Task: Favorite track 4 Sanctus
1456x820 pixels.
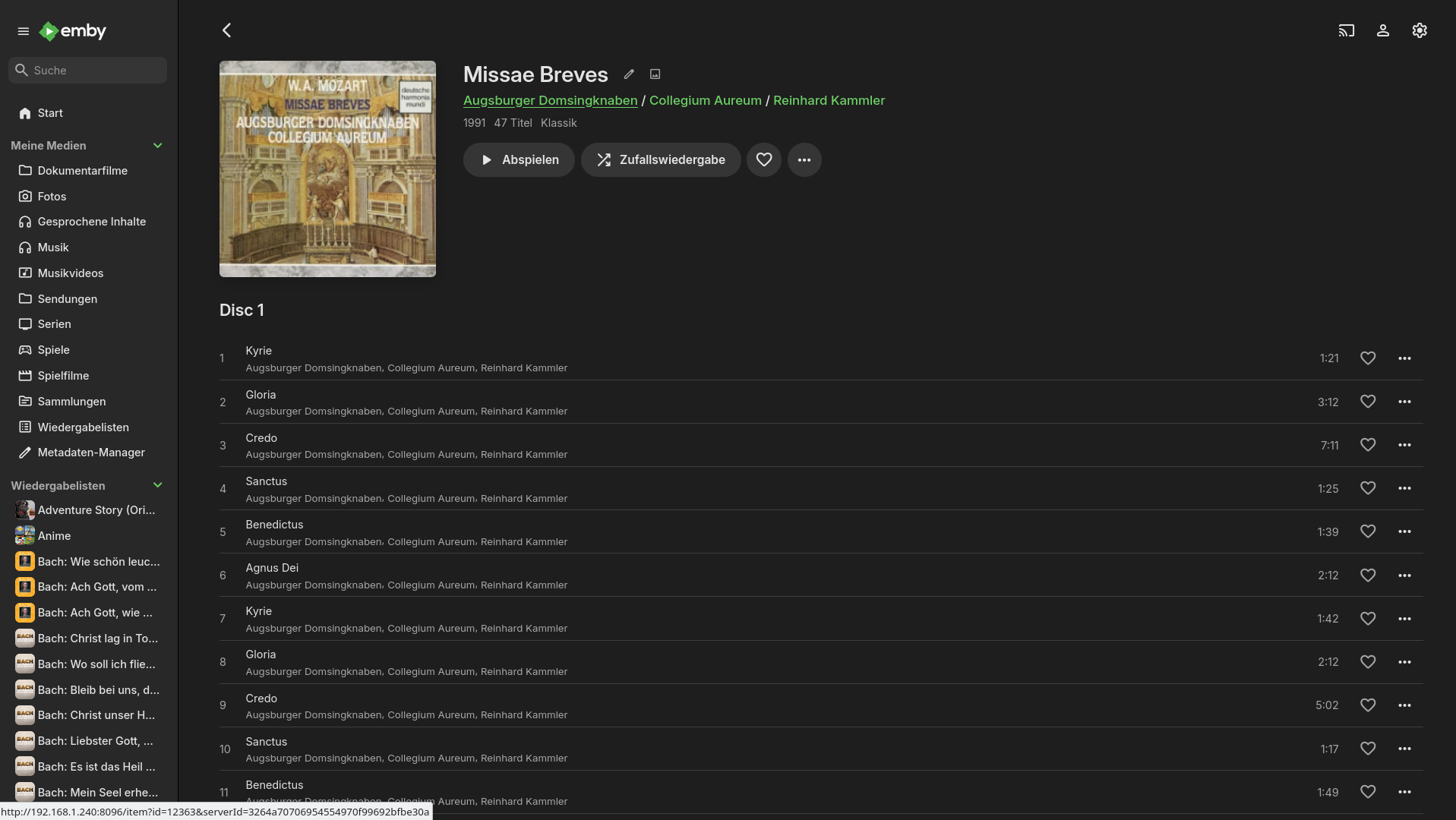Action: click(x=1368, y=488)
